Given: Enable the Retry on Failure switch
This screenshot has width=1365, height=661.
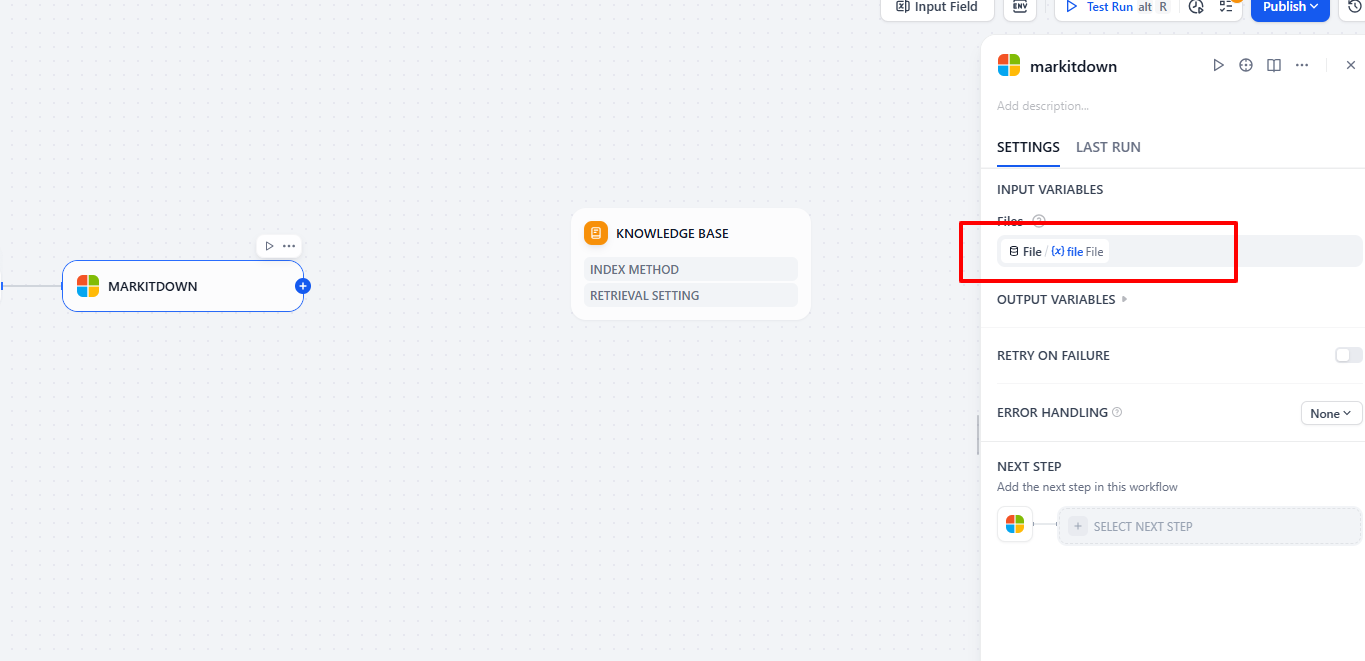Looking at the screenshot, I should click(1348, 355).
